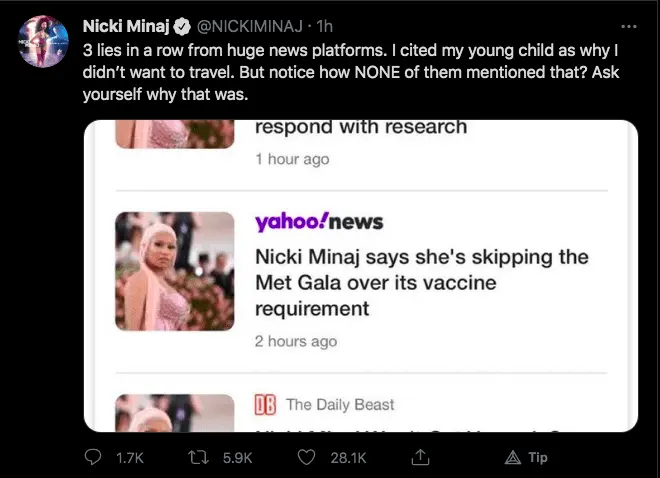
Task: Click the red Daily Beast DB icon
Action: tap(266, 405)
